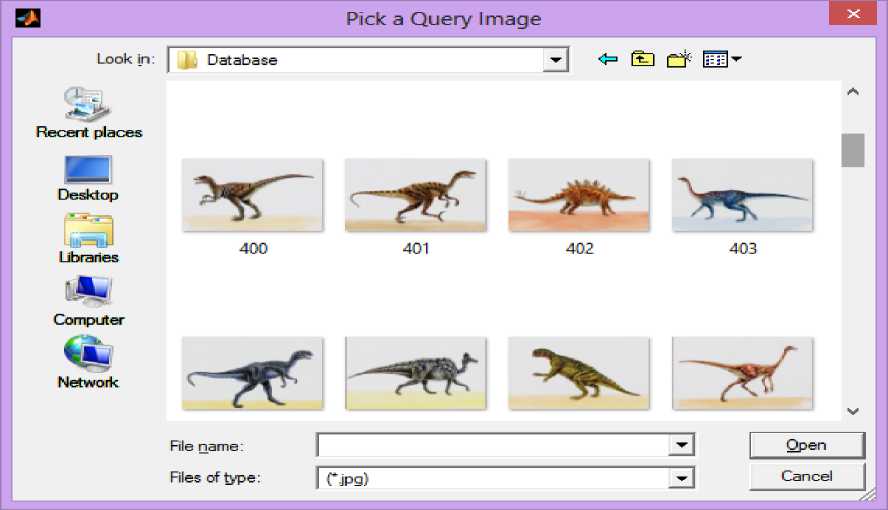888x510 pixels.
Task: Open Network location in sidebar
Action: coord(88,363)
